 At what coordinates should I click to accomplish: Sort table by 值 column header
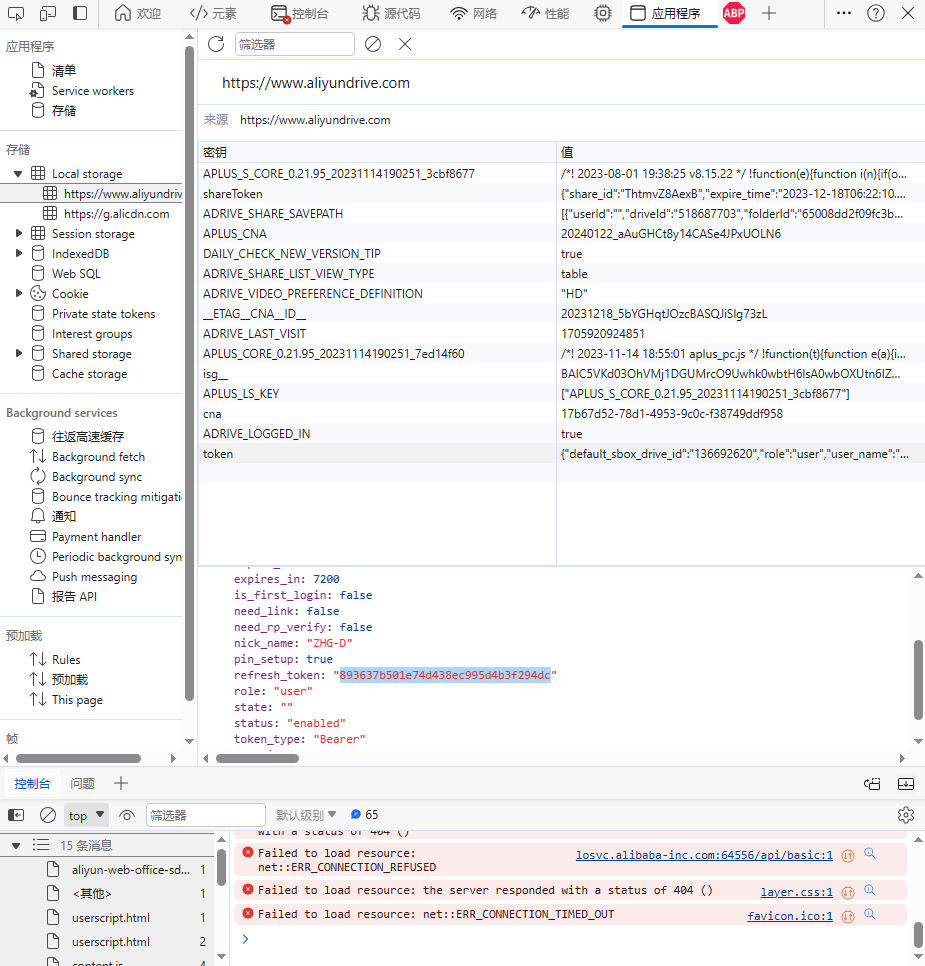(741, 152)
